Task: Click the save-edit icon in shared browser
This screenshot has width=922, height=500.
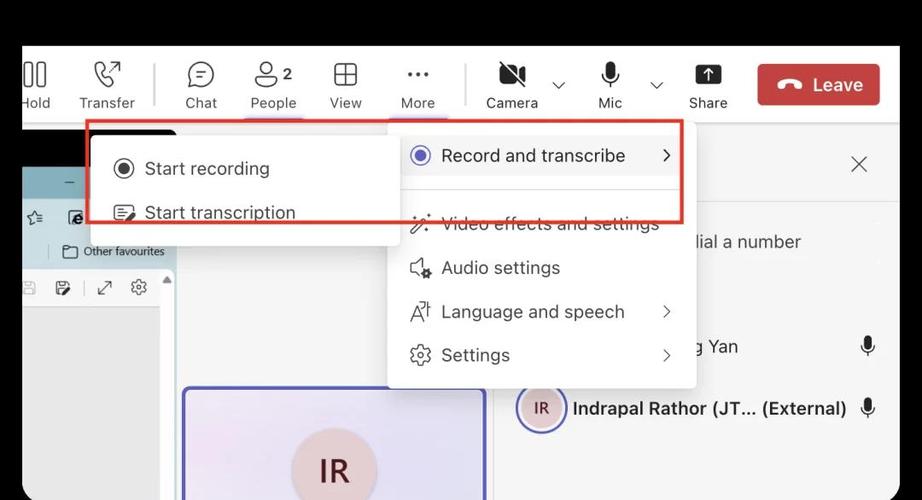Action: [62, 288]
